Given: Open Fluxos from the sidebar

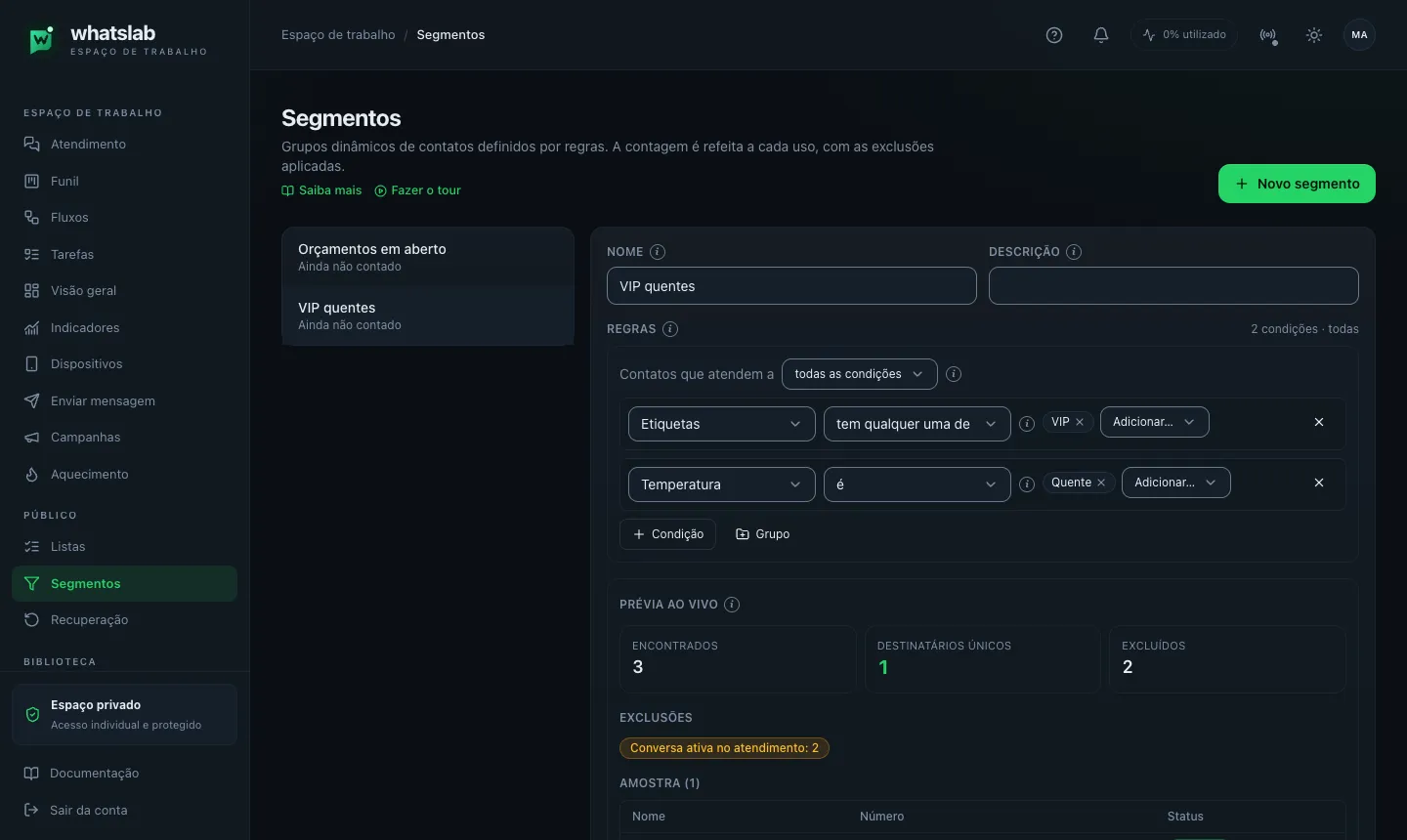Looking at the screenshot, I should (x=124, y=218).
